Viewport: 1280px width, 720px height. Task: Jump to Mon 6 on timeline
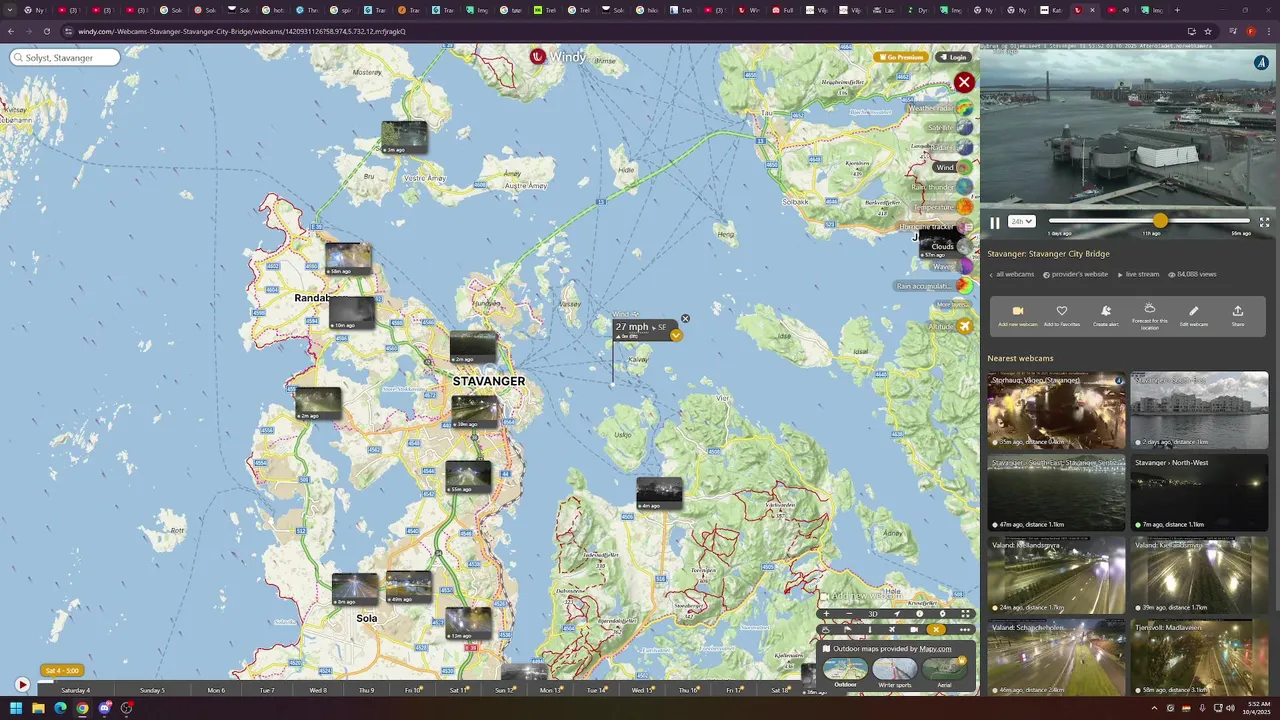217,690
